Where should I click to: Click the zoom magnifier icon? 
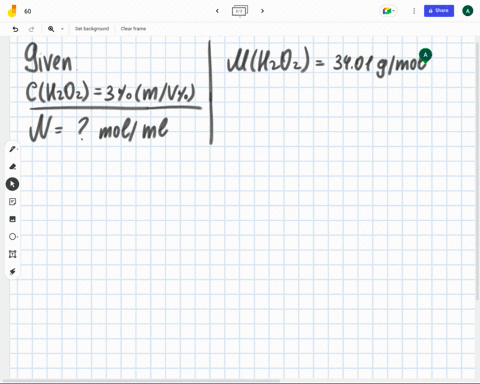click(x=51, y=29)
